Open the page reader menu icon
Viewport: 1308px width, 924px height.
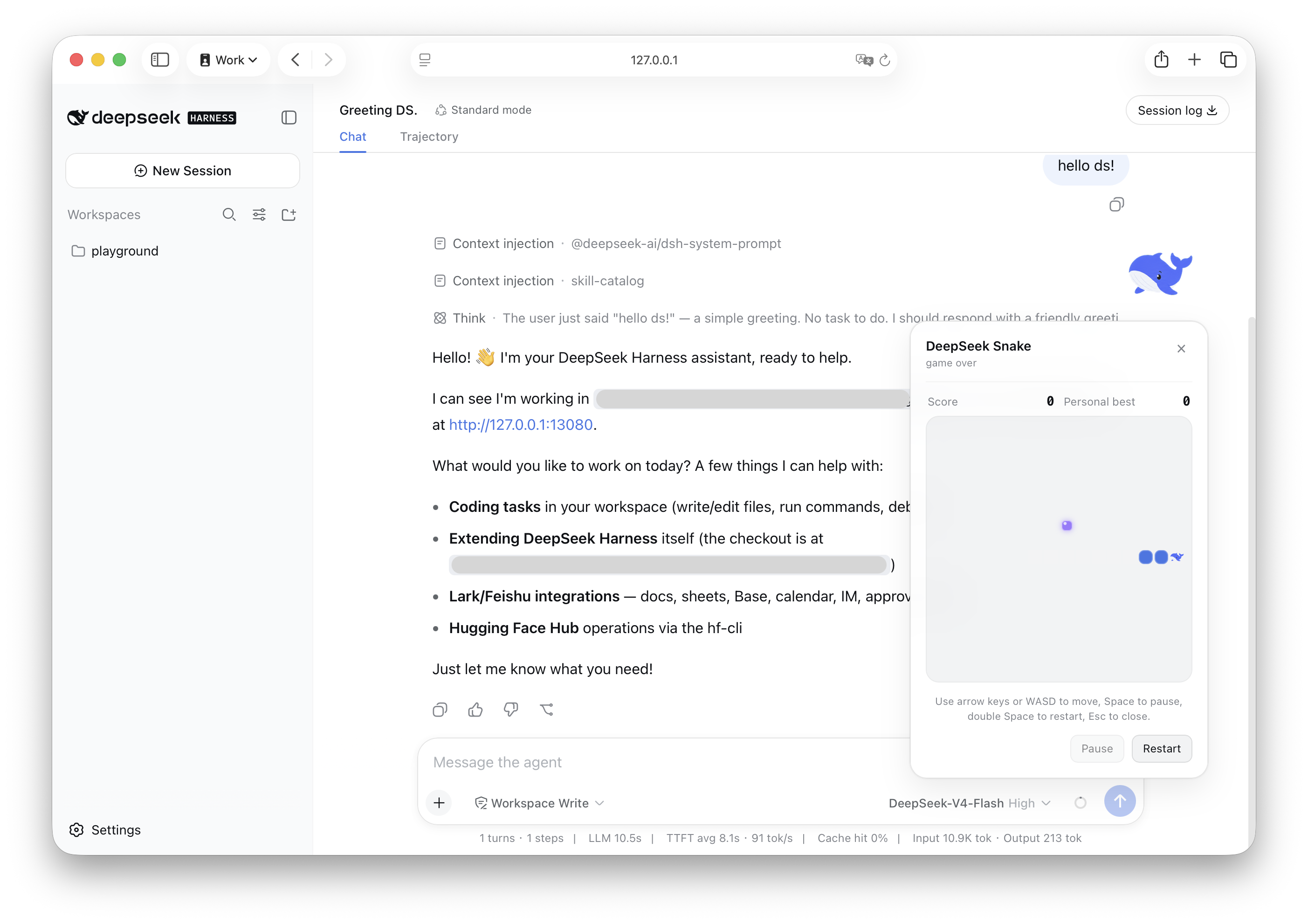(424, 60)
